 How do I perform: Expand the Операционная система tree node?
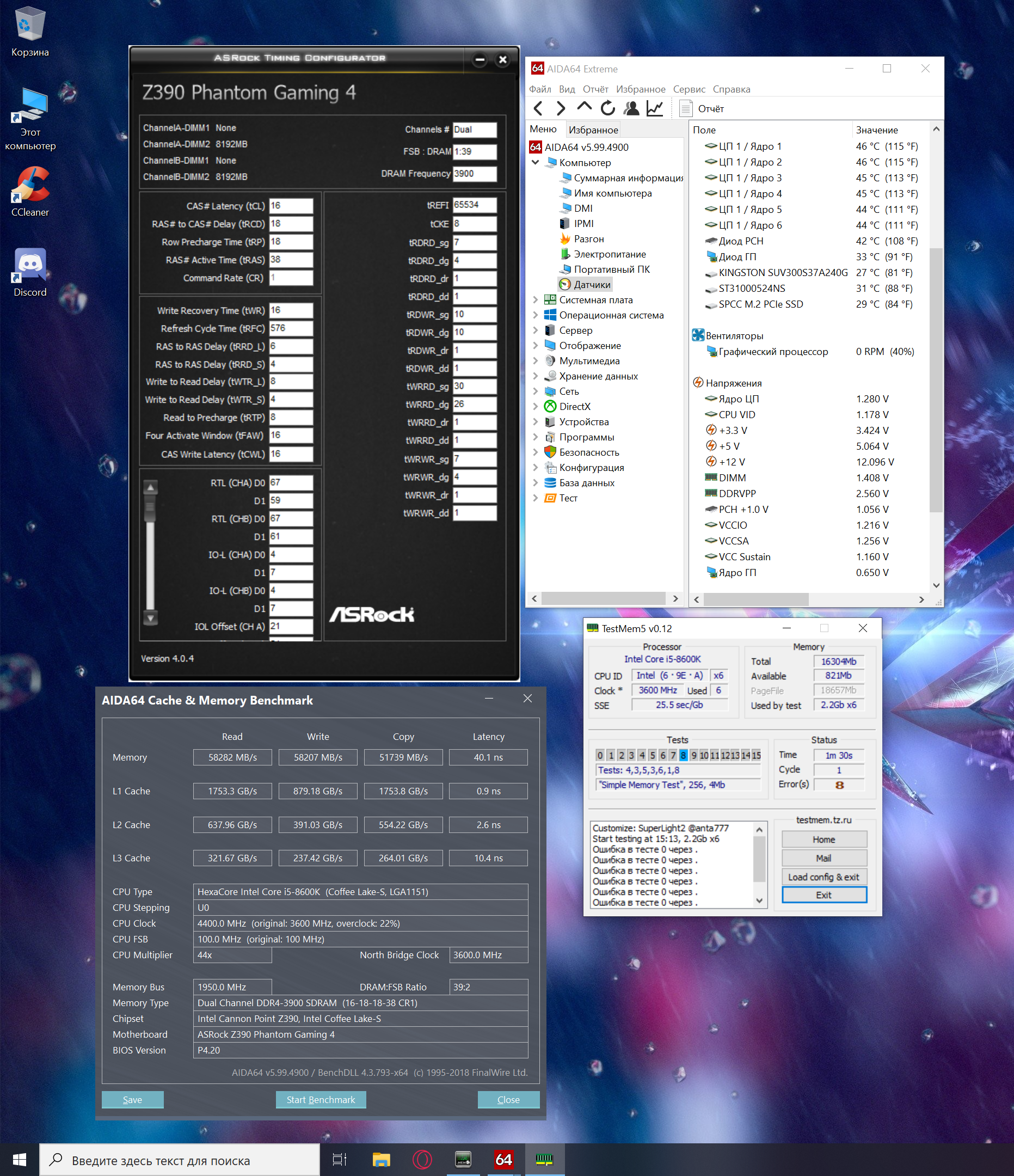[x=535, y=315]
